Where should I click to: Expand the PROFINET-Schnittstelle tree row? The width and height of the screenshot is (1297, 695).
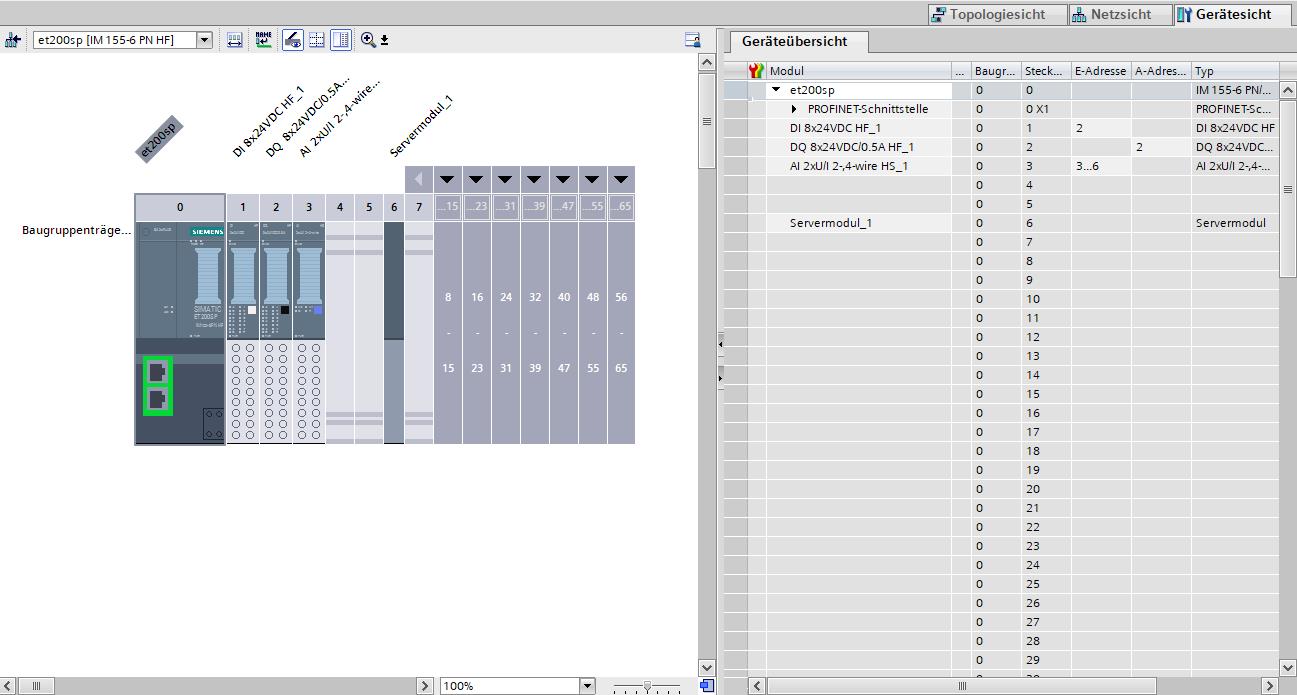point(795,109)
